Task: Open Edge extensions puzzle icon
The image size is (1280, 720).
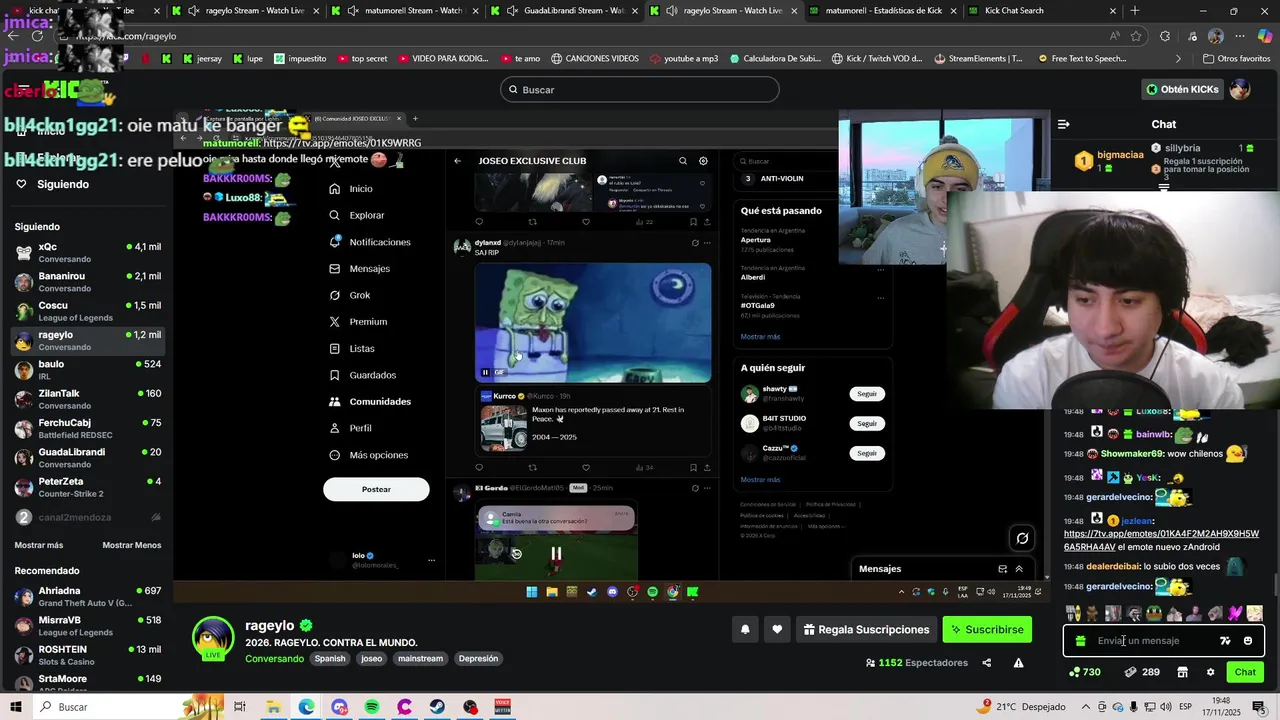Action: (1165, 36)
